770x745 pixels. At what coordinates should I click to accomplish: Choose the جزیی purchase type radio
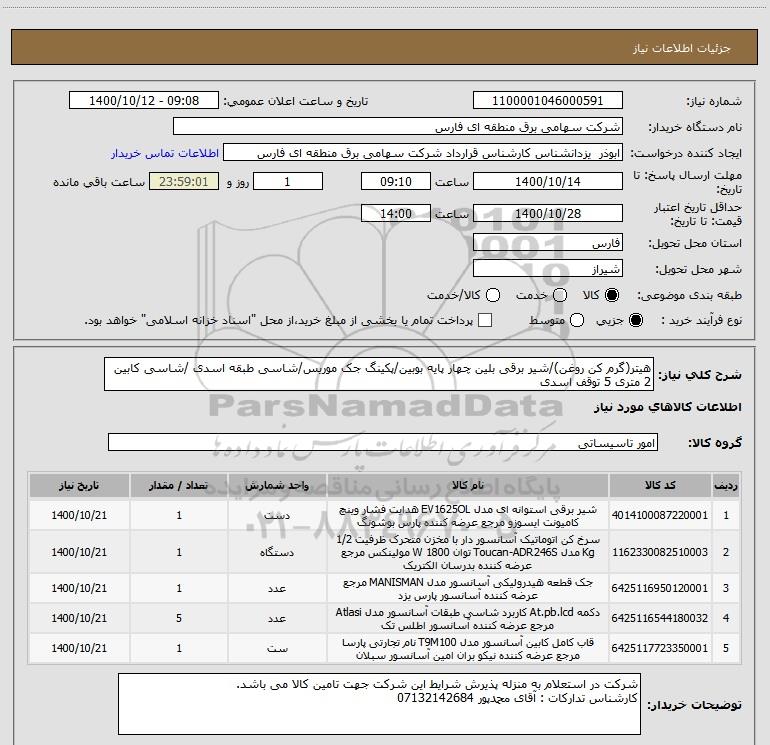636,320
